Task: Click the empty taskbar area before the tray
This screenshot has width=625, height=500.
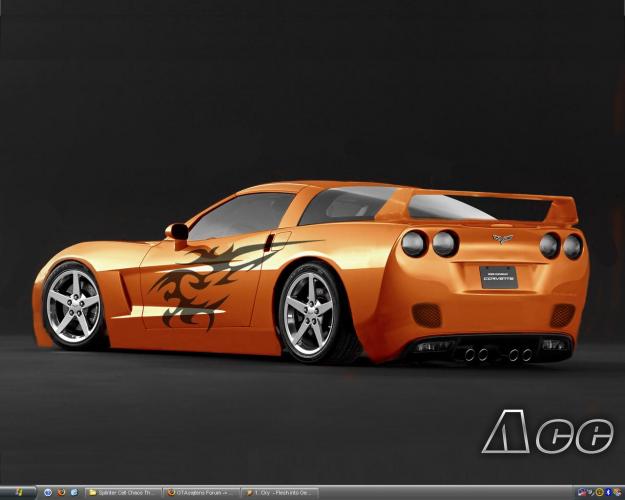Action: 445,493
